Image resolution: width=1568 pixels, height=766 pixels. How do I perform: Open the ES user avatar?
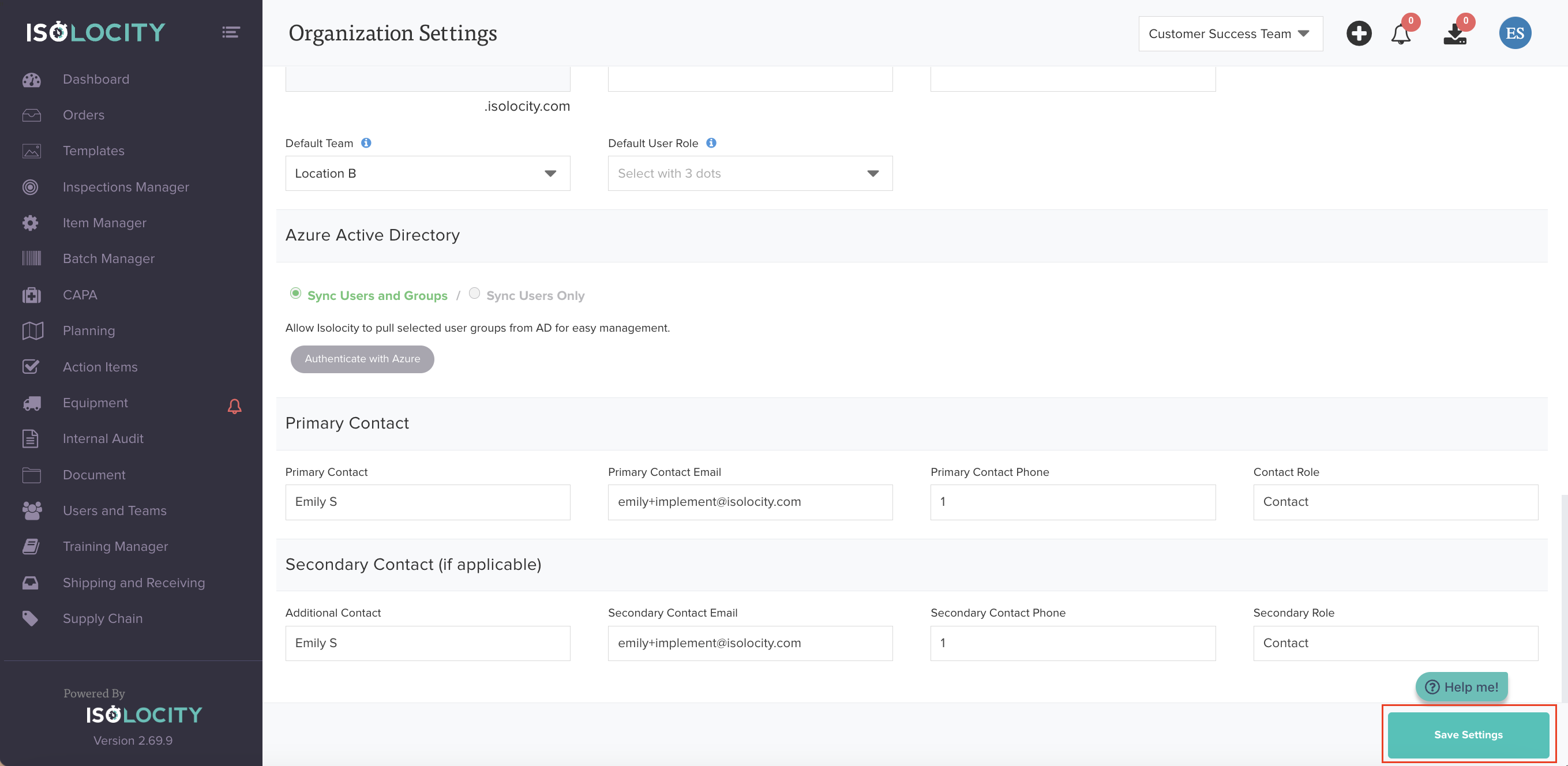click(x=1514, y=33)
